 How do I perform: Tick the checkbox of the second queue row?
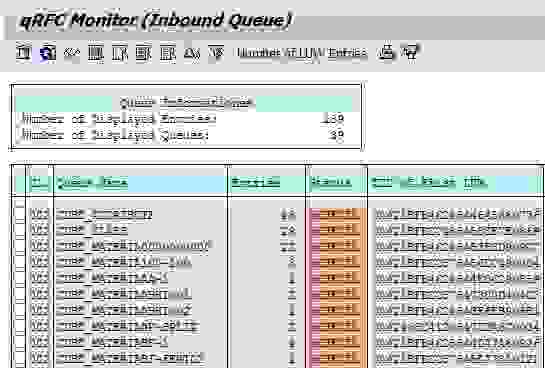coord(19,229)
